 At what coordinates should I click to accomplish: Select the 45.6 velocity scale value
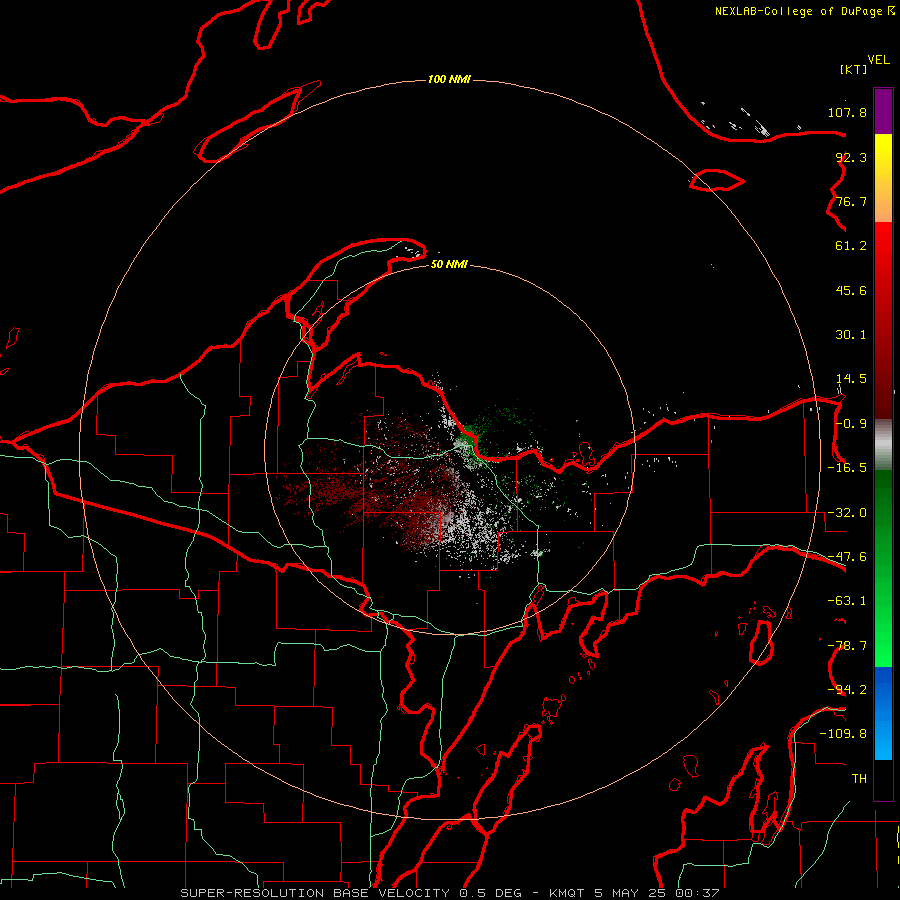pyautogui.click(x=851, y=290)
